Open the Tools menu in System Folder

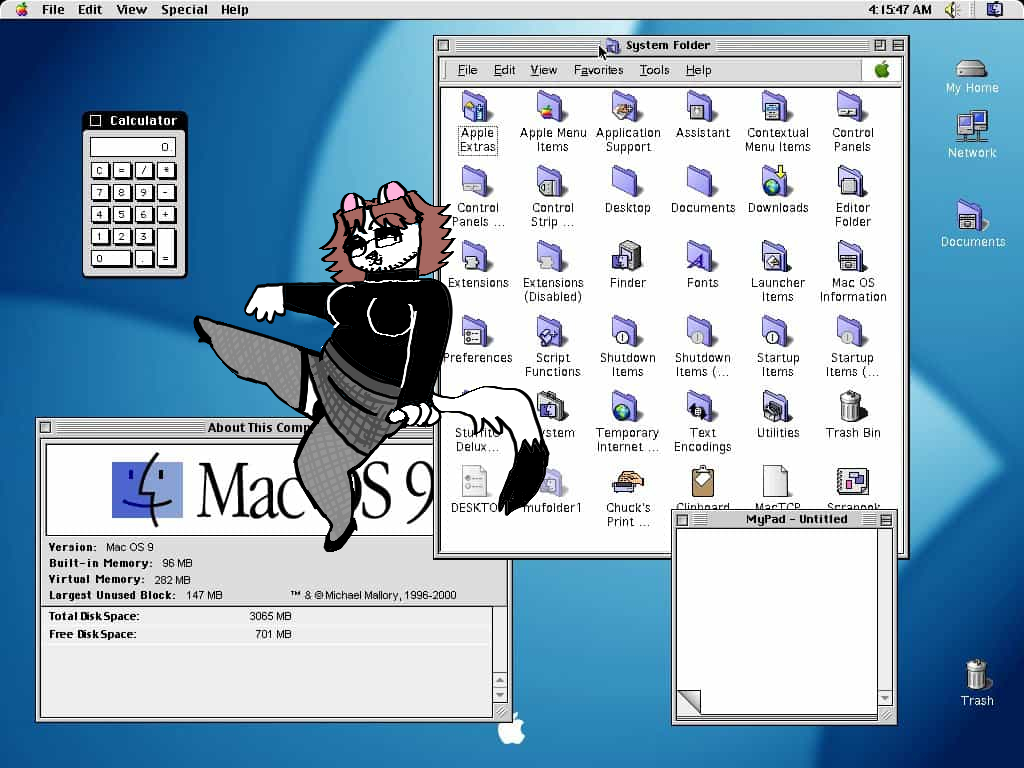point(654,70)
